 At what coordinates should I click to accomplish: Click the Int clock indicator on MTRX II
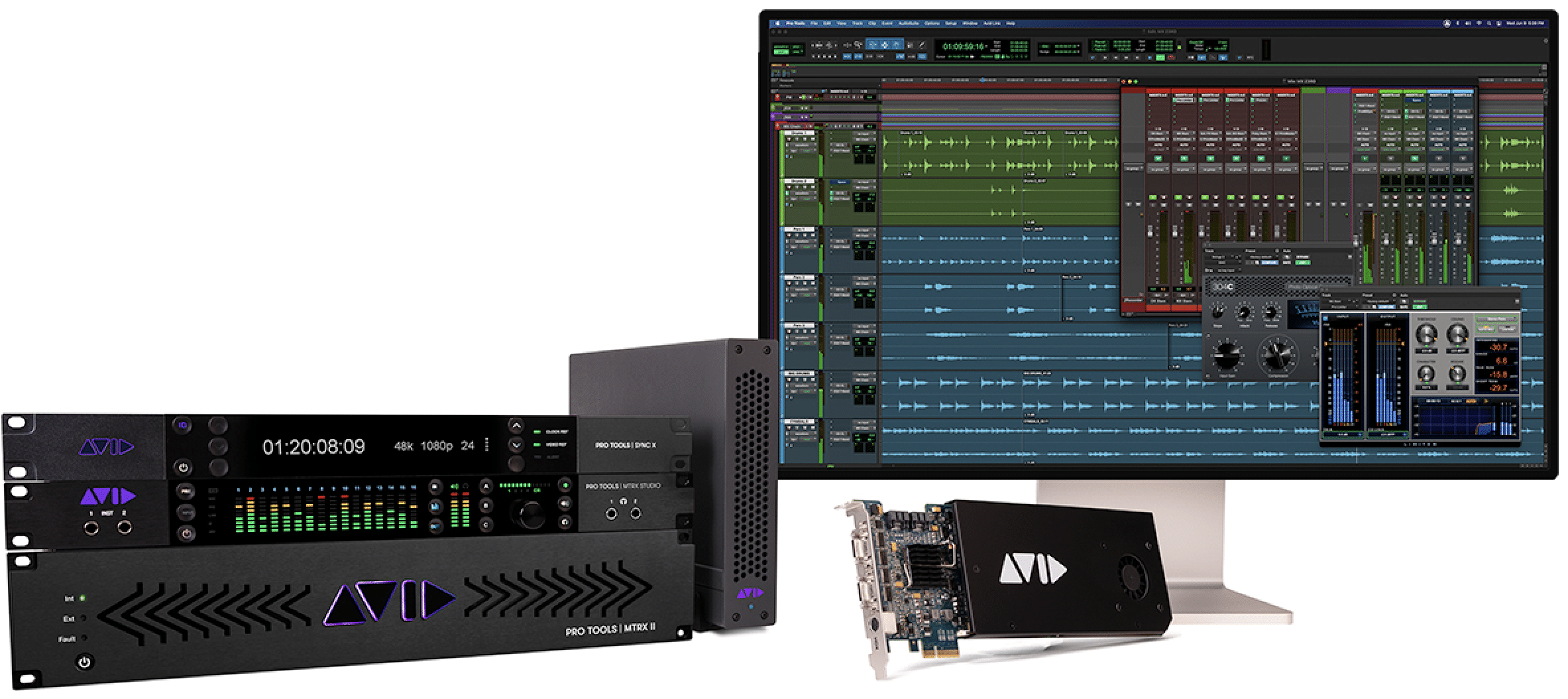(83, 598)
